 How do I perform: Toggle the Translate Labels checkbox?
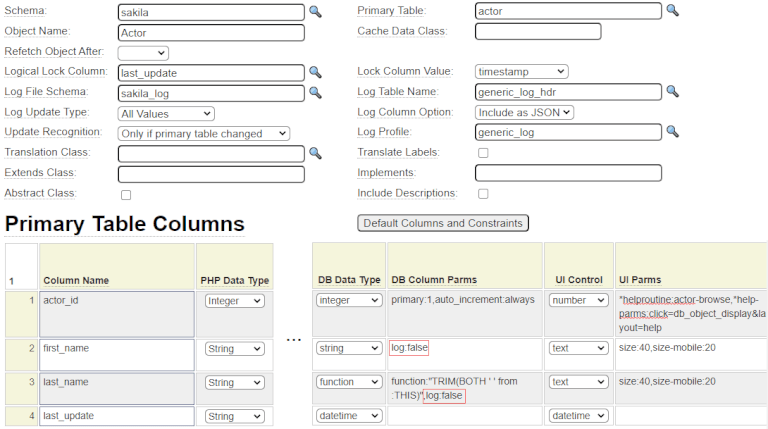tap(483, 153)
